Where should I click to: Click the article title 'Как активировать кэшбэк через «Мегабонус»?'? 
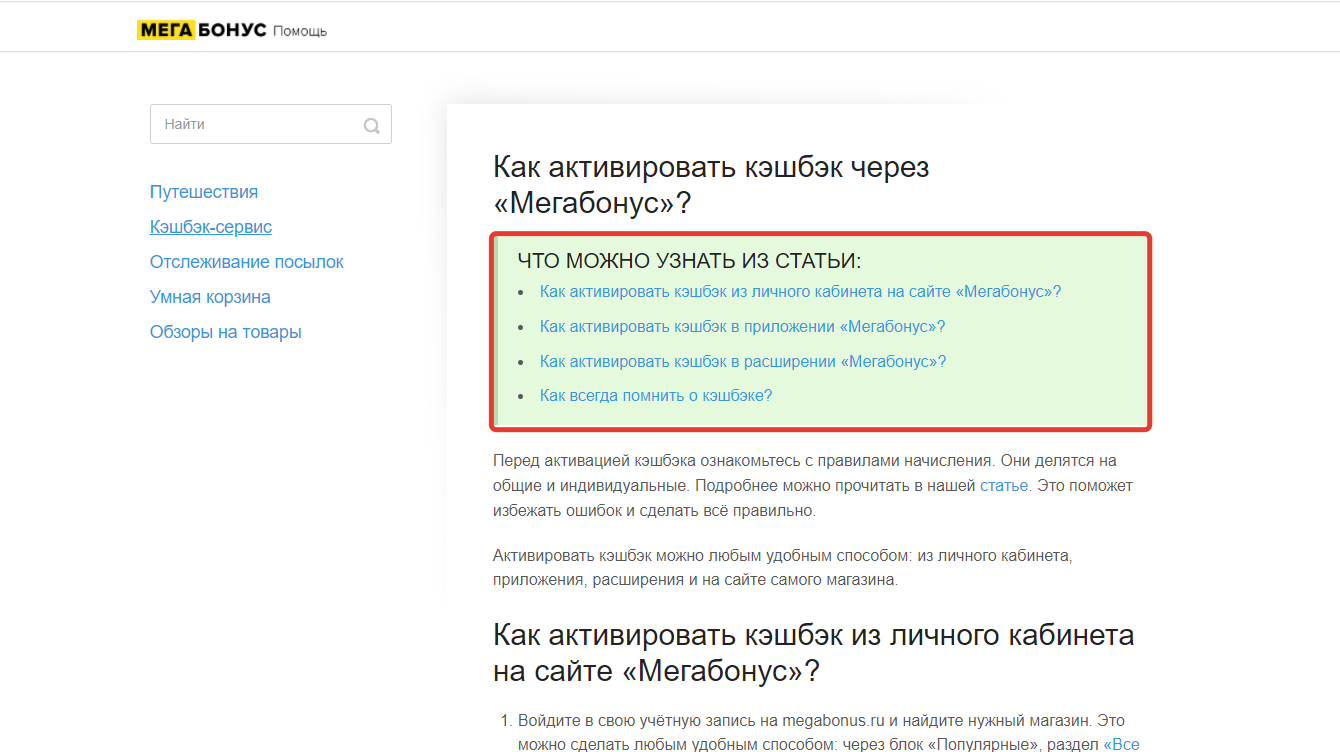pos(711,185)
